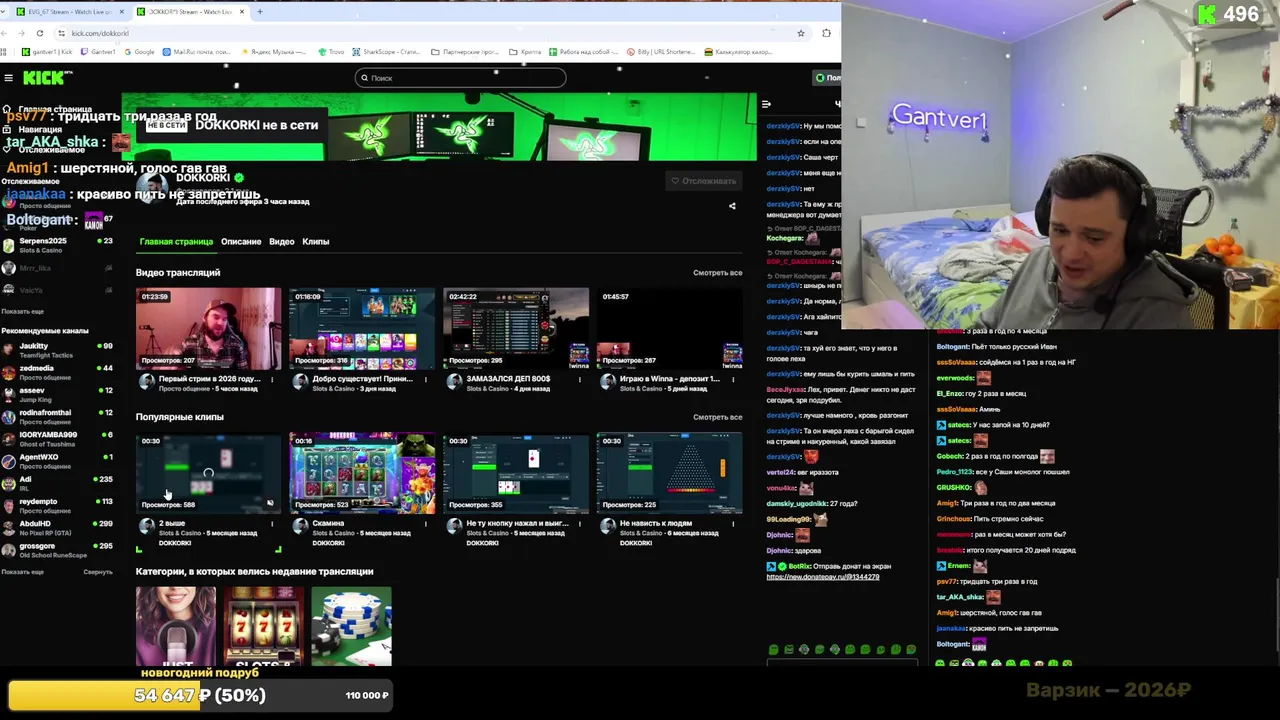Unmute the 2 выше clip preview
The image size is (1280, 720).
point(270,503)
